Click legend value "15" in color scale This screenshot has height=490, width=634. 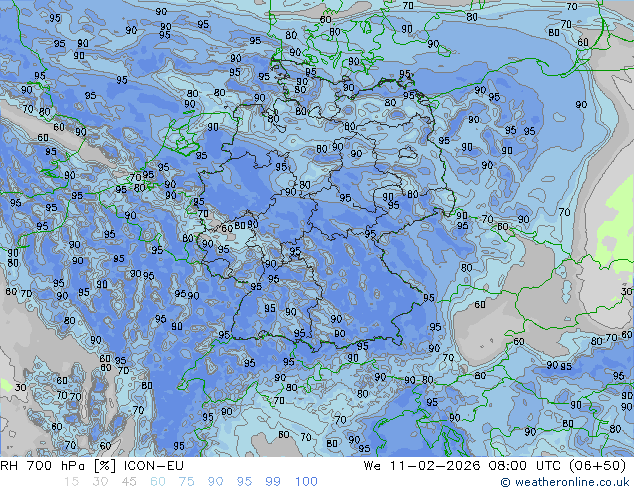click(71, 482)
